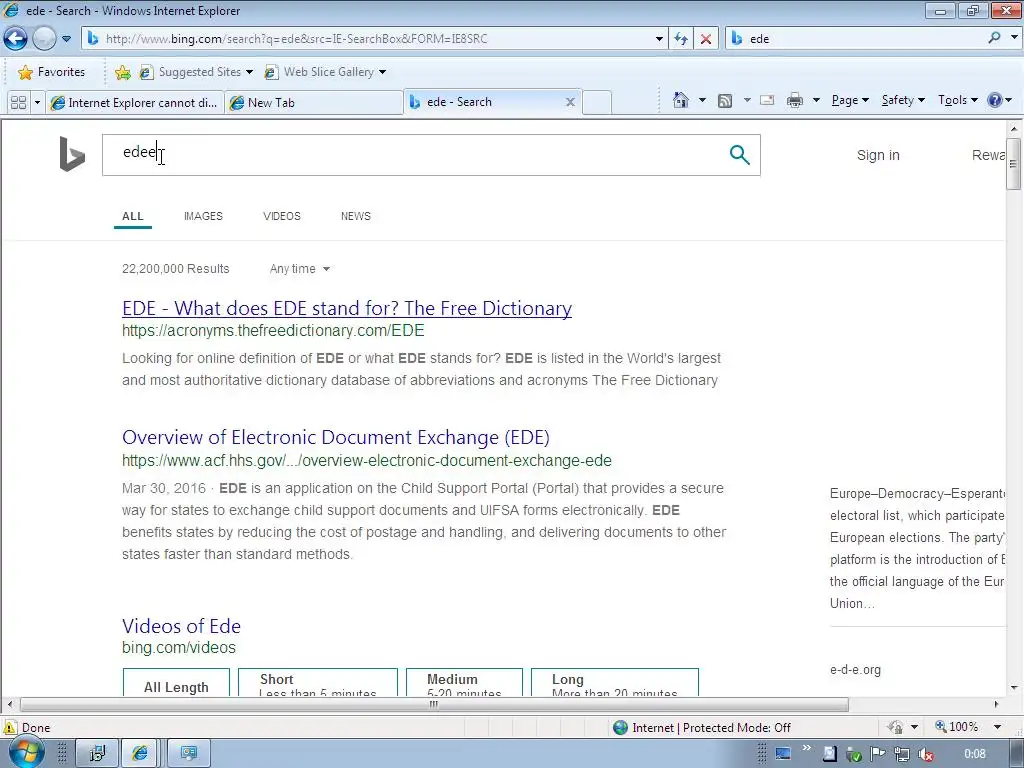Open search provider dropdown arrow

click(1014, 38)
